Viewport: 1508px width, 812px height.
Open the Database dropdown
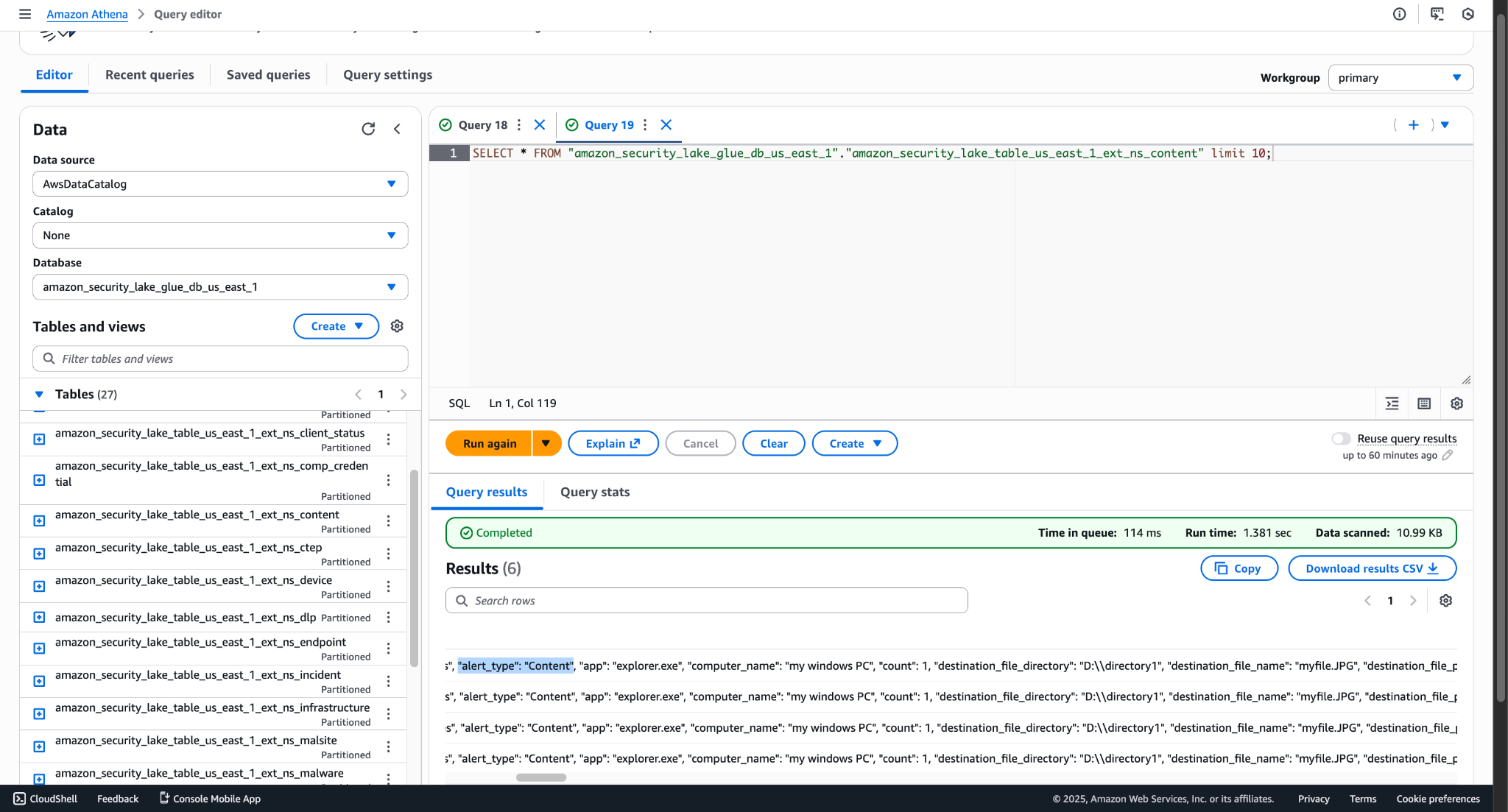(220, 287)
